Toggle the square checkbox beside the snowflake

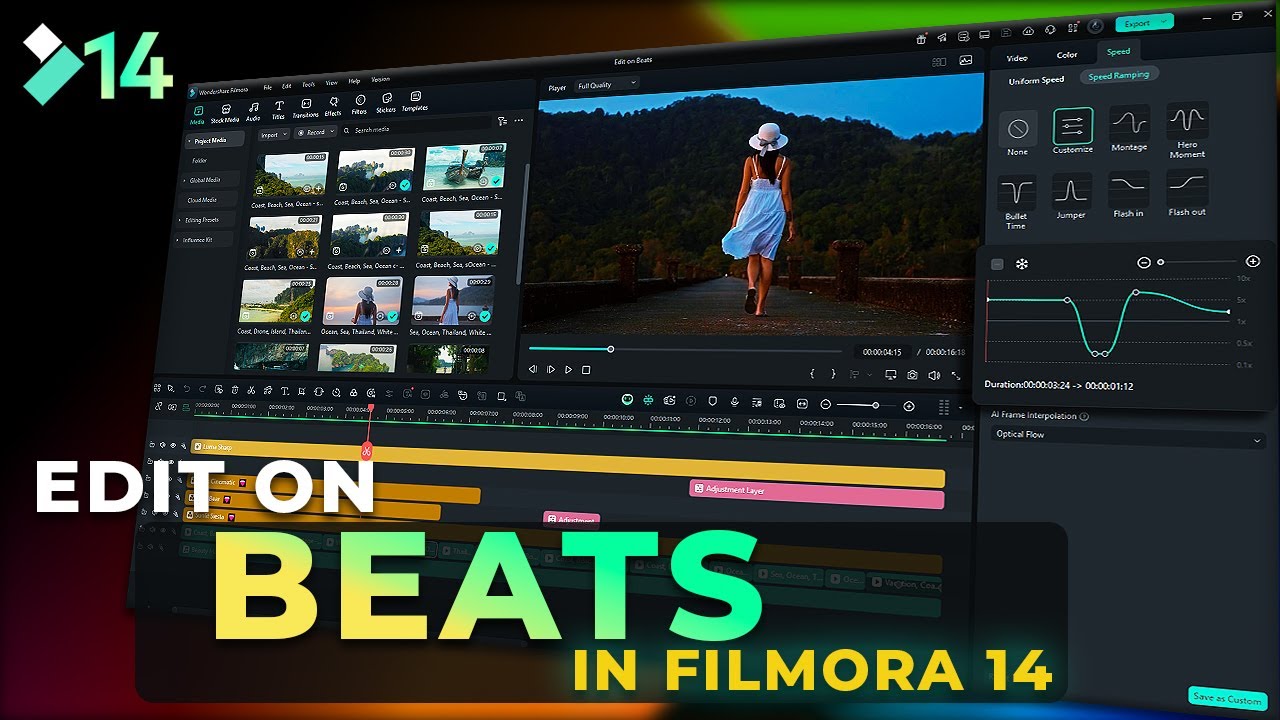pos(997,264)
